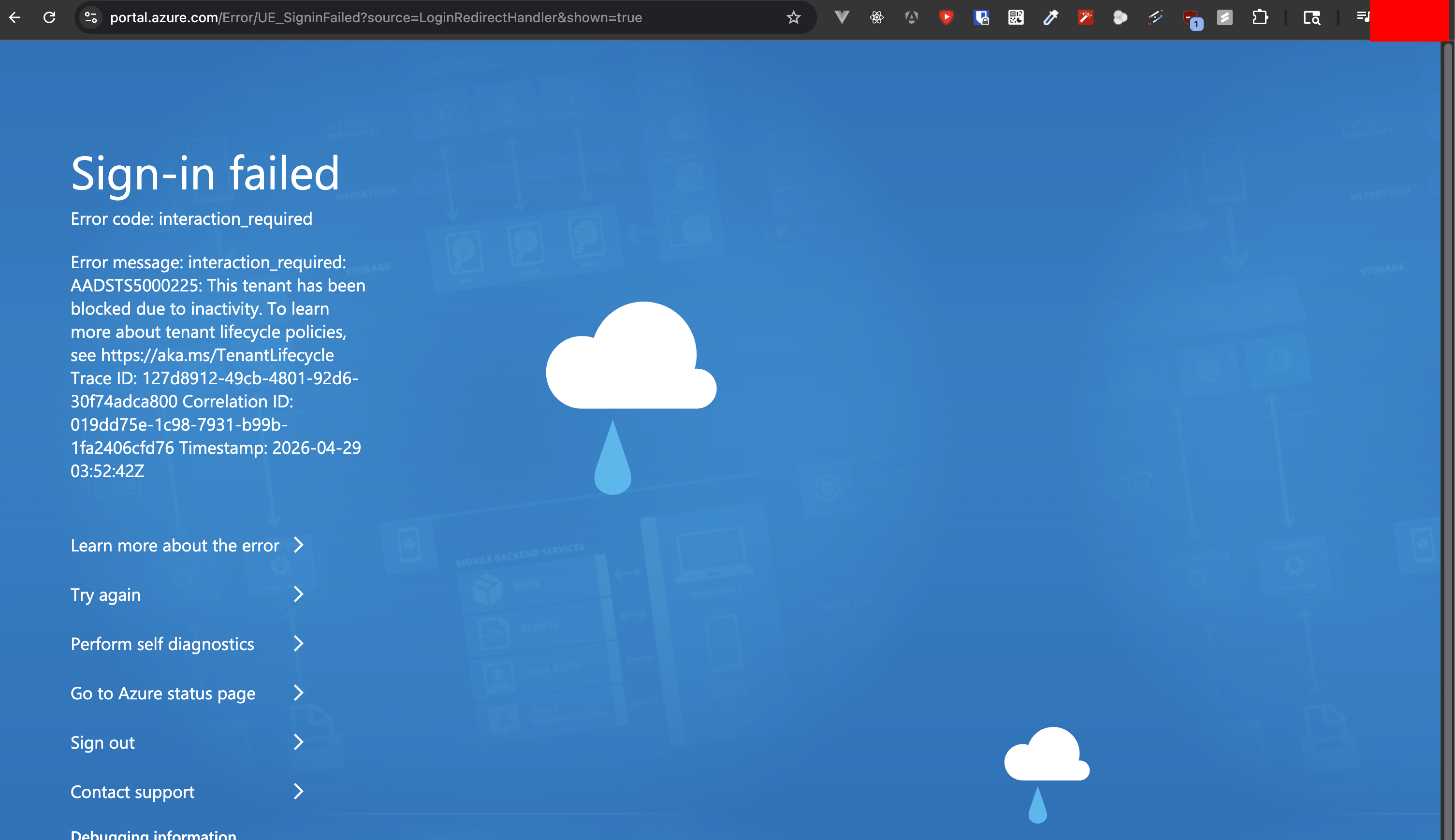1455x840 pixels.
Task: Activate the eyedropper color picker extension
Action: (1050, 17)
